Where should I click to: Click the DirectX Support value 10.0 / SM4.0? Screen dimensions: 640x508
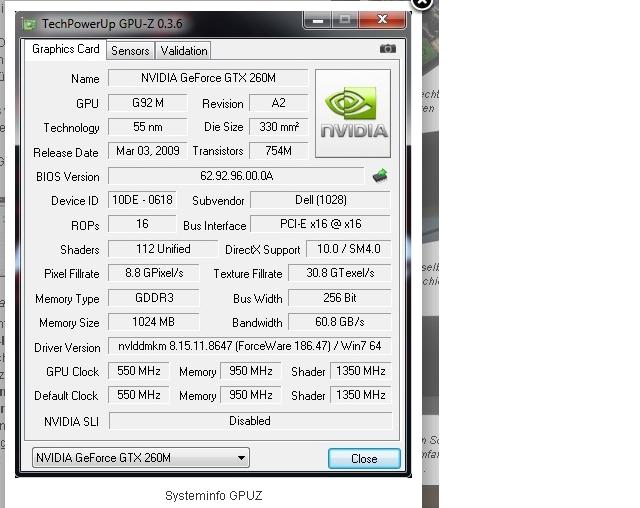(x=349, y=249)
